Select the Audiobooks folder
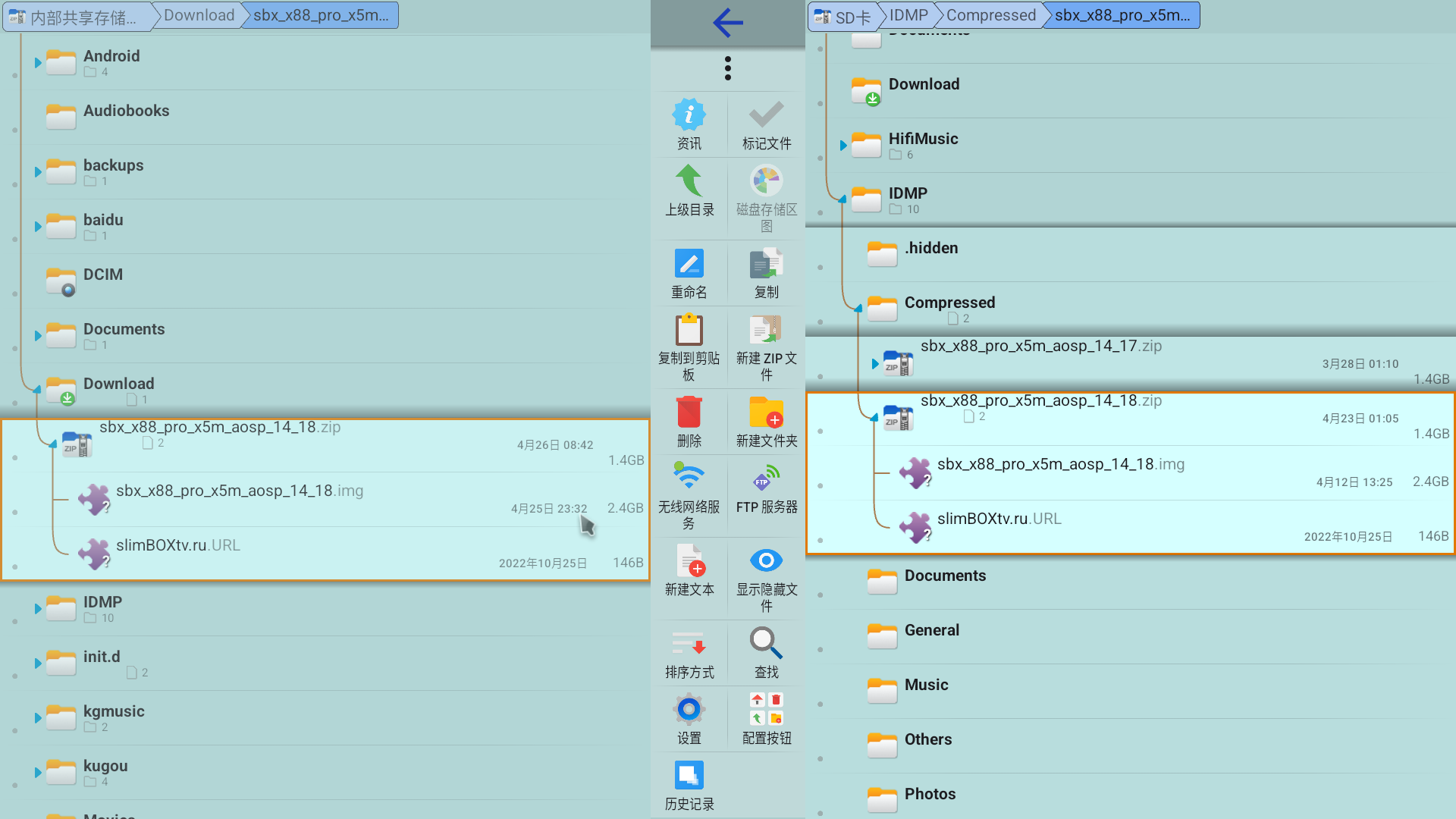Image resolution: width=1456 pixels, height=819 pixels. (326, 118)
